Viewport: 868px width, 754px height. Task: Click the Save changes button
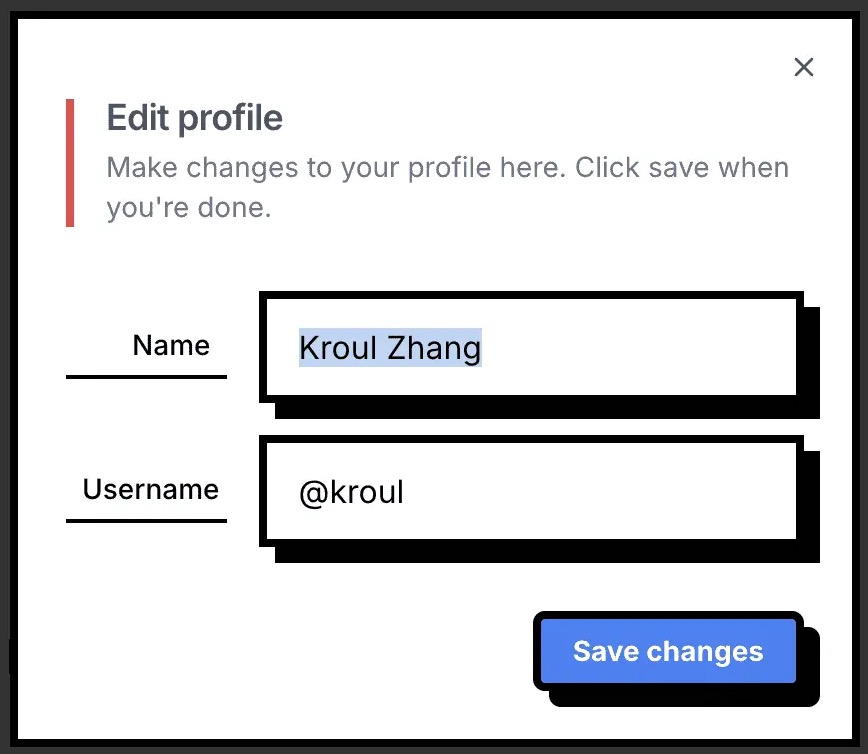[667, 652]
